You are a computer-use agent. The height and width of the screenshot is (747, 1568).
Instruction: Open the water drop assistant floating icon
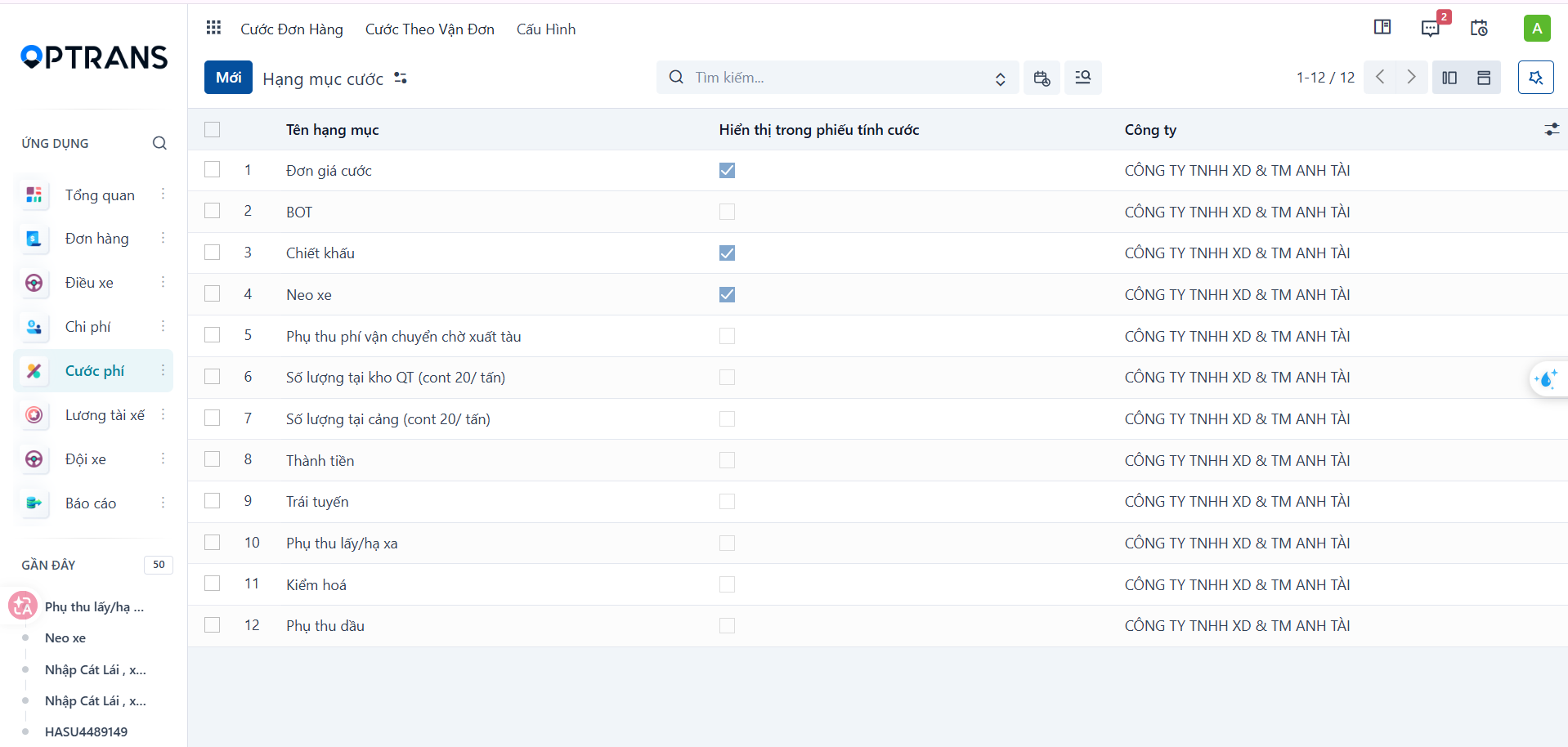click(1547, 379)
